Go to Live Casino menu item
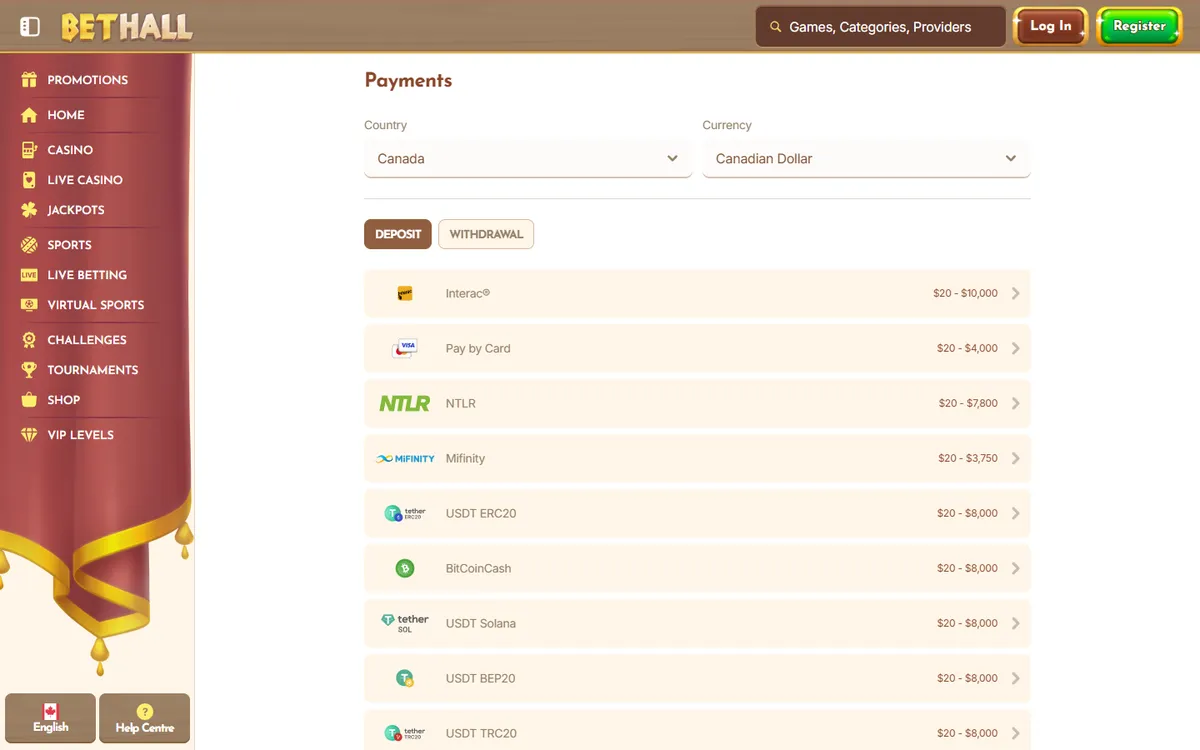 85,180
